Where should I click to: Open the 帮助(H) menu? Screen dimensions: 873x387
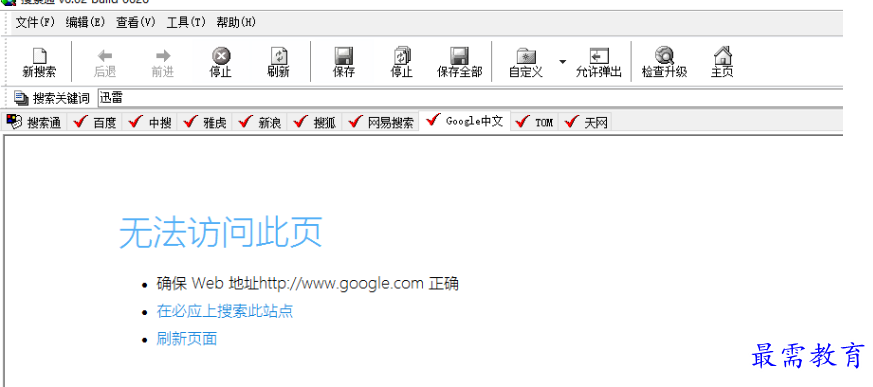(236, 23)
